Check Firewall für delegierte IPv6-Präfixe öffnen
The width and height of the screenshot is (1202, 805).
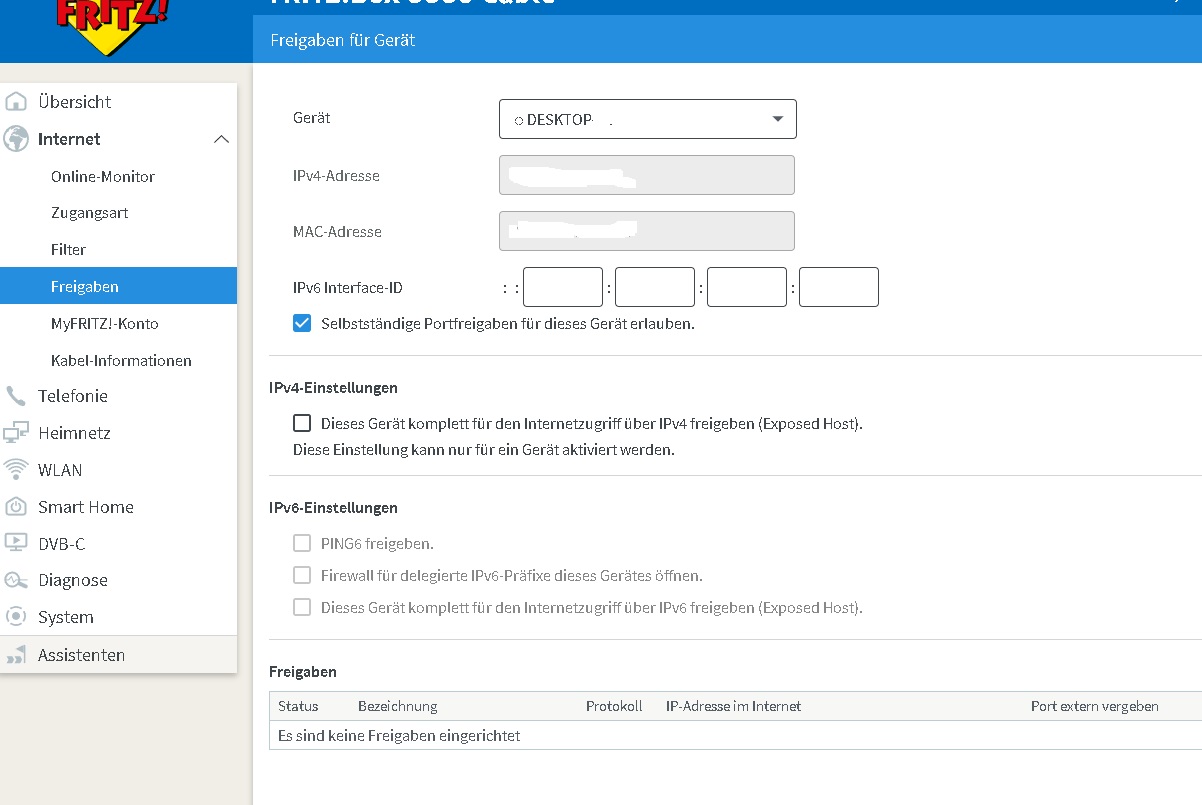(302, 575)
